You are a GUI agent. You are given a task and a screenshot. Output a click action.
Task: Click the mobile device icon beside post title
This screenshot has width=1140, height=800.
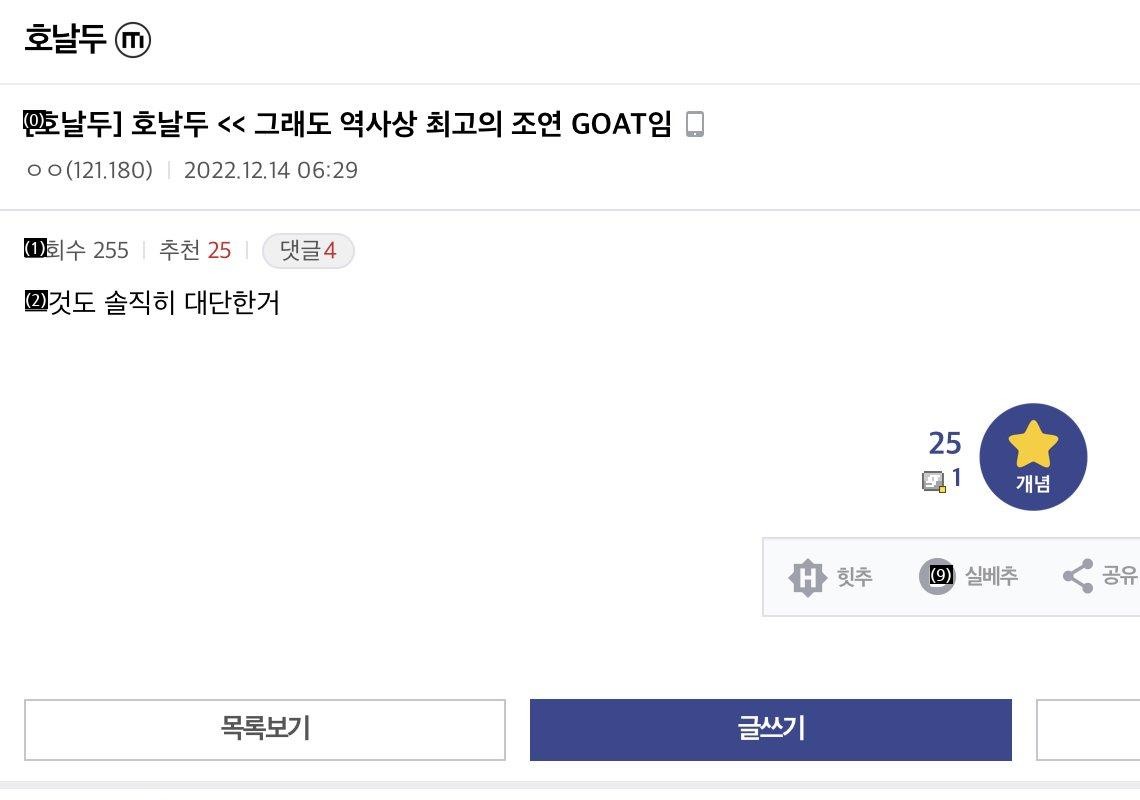click(695, 124)
